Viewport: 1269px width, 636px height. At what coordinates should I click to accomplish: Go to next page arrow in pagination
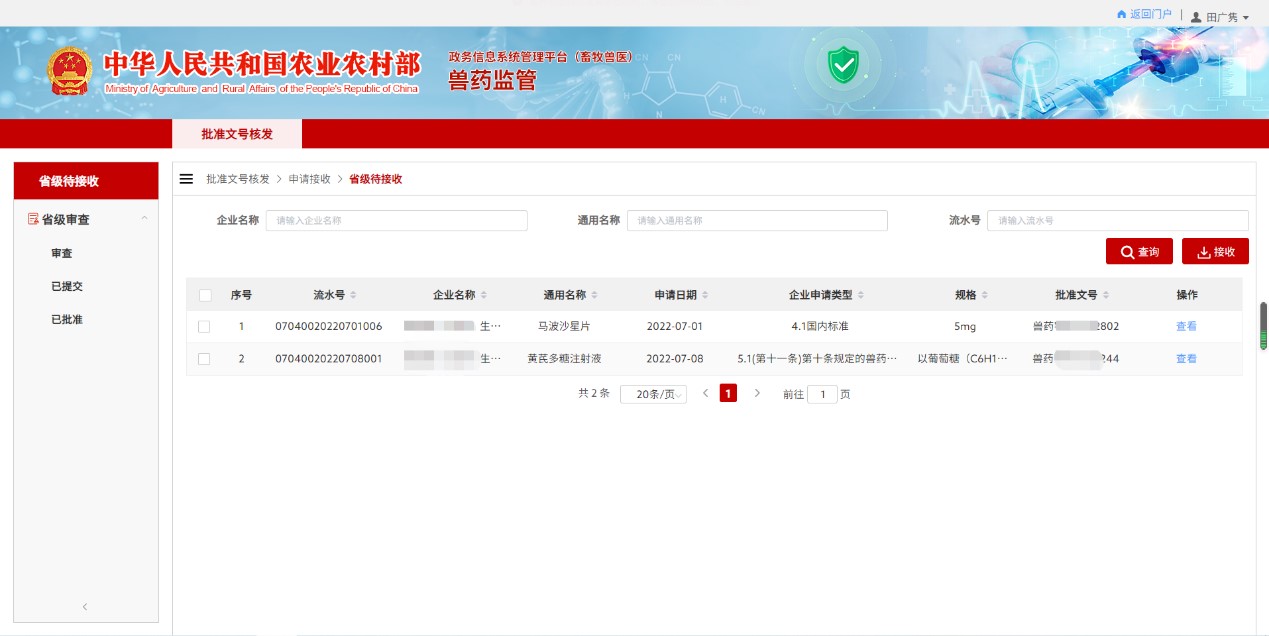click(757, 394)
